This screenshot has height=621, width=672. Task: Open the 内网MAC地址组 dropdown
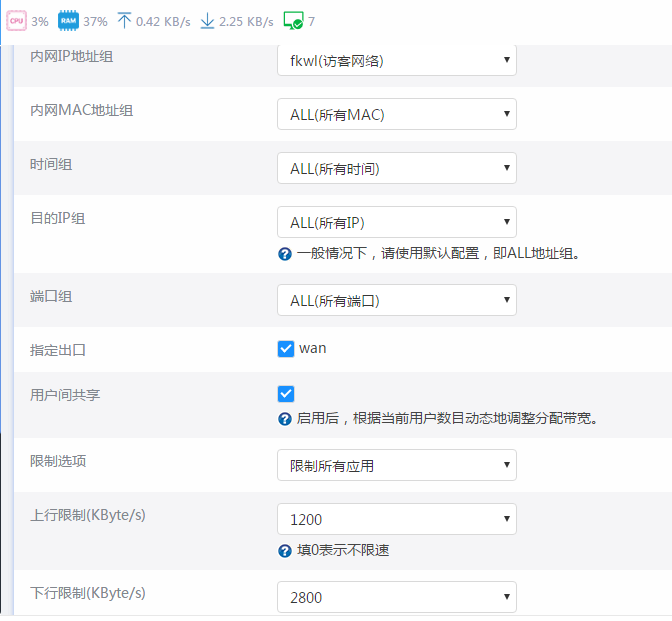(397, 114)
